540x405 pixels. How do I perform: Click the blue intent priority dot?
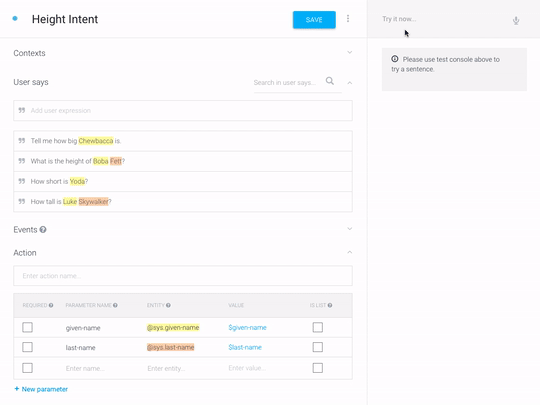point(15,19)
